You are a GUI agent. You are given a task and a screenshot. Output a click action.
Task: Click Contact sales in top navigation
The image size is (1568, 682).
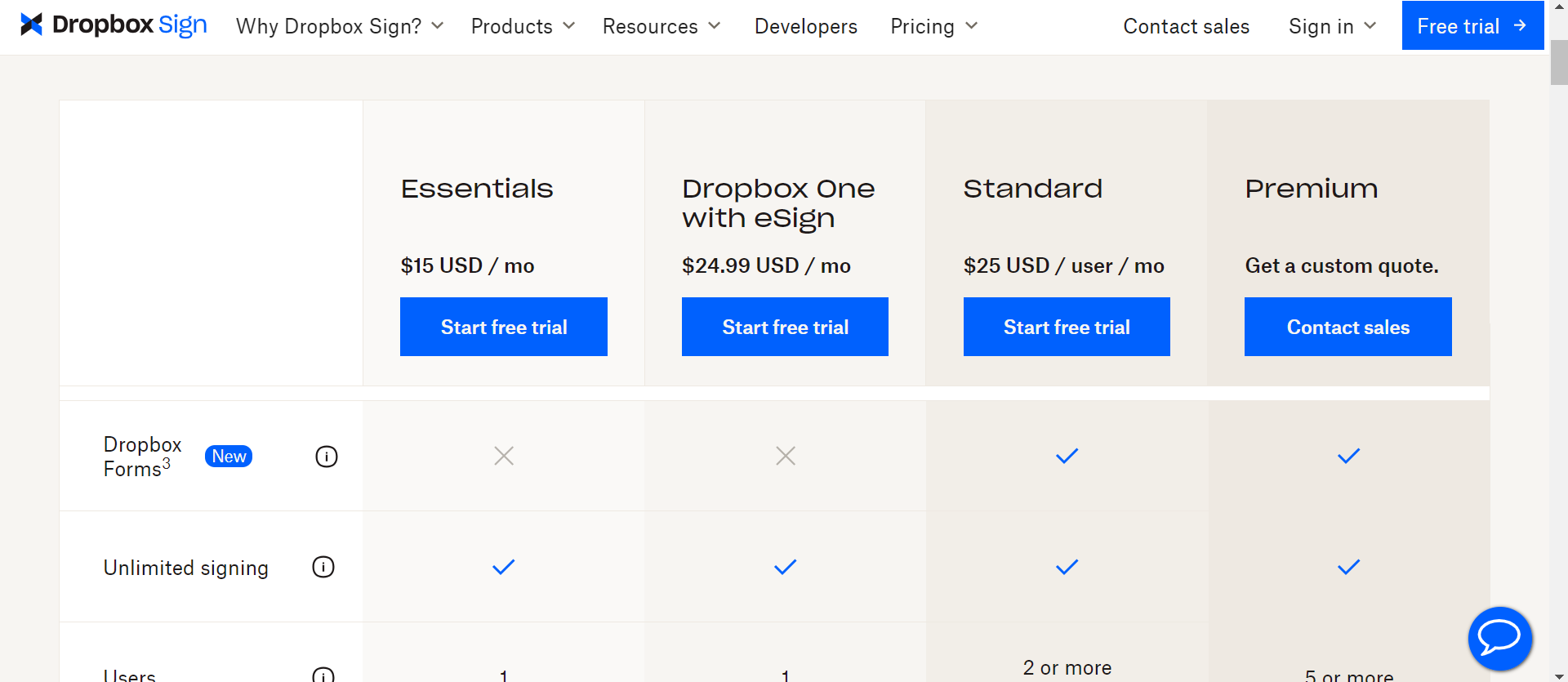pyautogui.click(x=1186, y=26)
